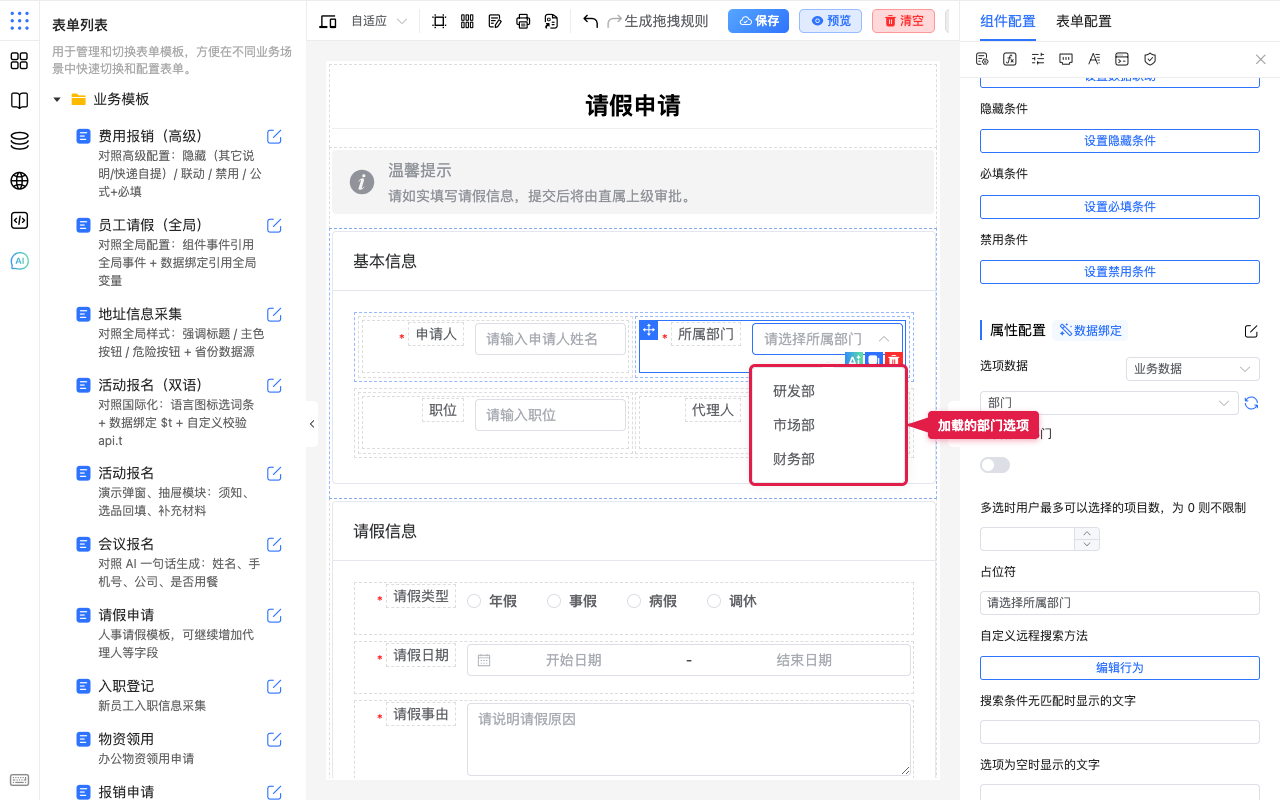
Task: Open the AI assistant in the left sidebar
Action: point(19,261)
